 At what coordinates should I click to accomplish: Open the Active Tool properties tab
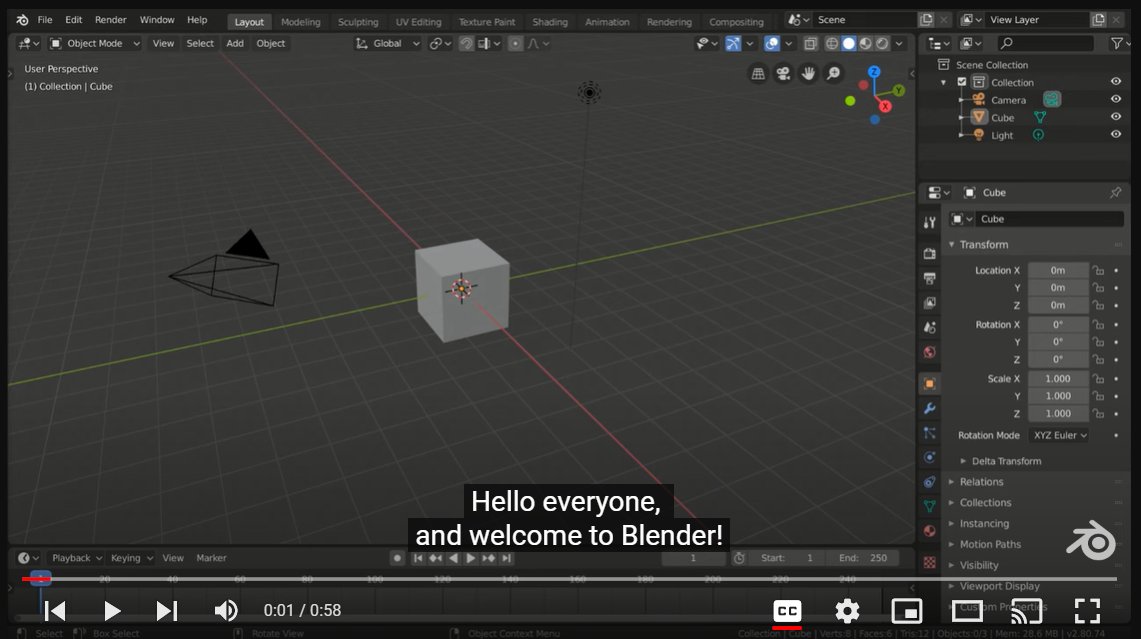(x=929, y=223)
